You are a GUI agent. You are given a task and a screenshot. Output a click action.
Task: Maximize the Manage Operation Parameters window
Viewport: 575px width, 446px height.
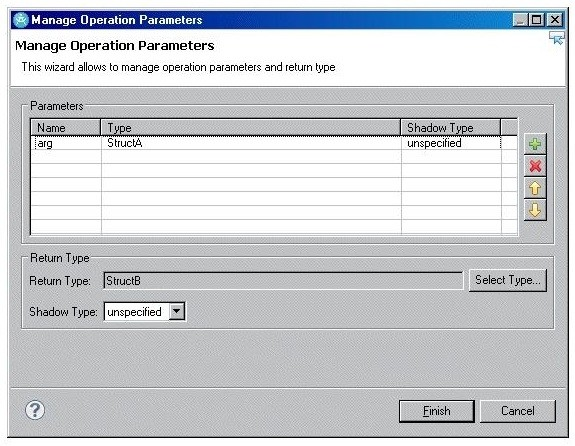click(x=537, y=19)
